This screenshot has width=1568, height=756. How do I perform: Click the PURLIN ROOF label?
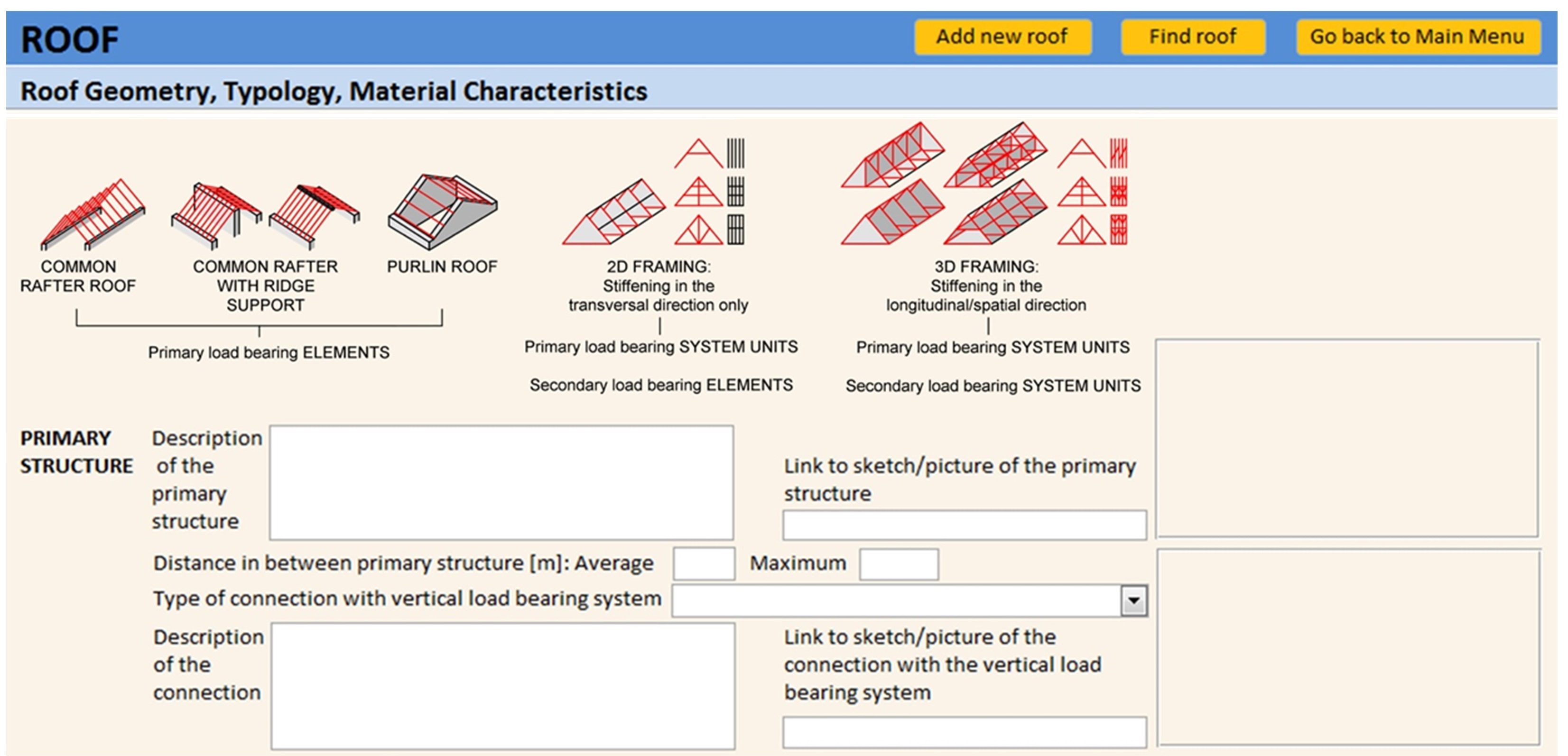tap(443, 267)
